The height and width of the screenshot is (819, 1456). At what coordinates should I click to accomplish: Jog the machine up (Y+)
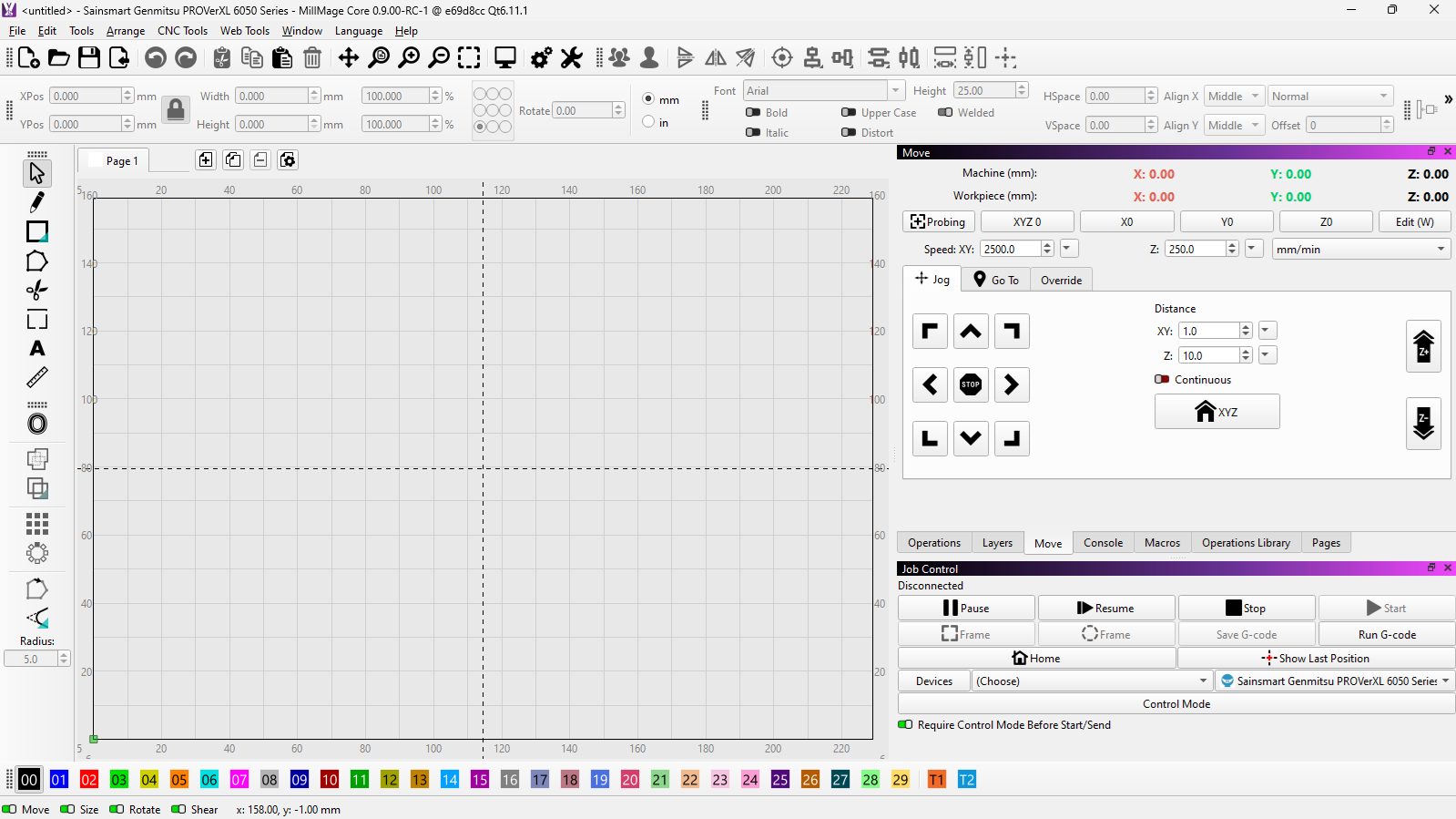[x=971, y=332]
